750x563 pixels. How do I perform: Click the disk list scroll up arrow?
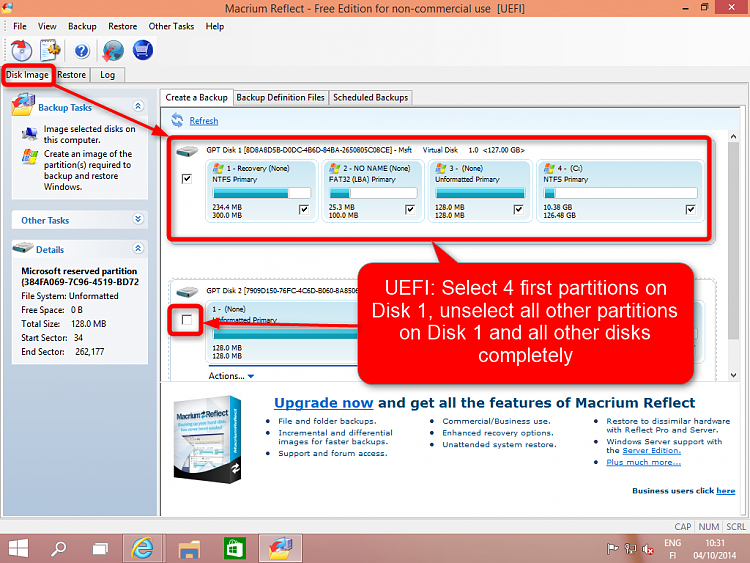click(734, 137)
